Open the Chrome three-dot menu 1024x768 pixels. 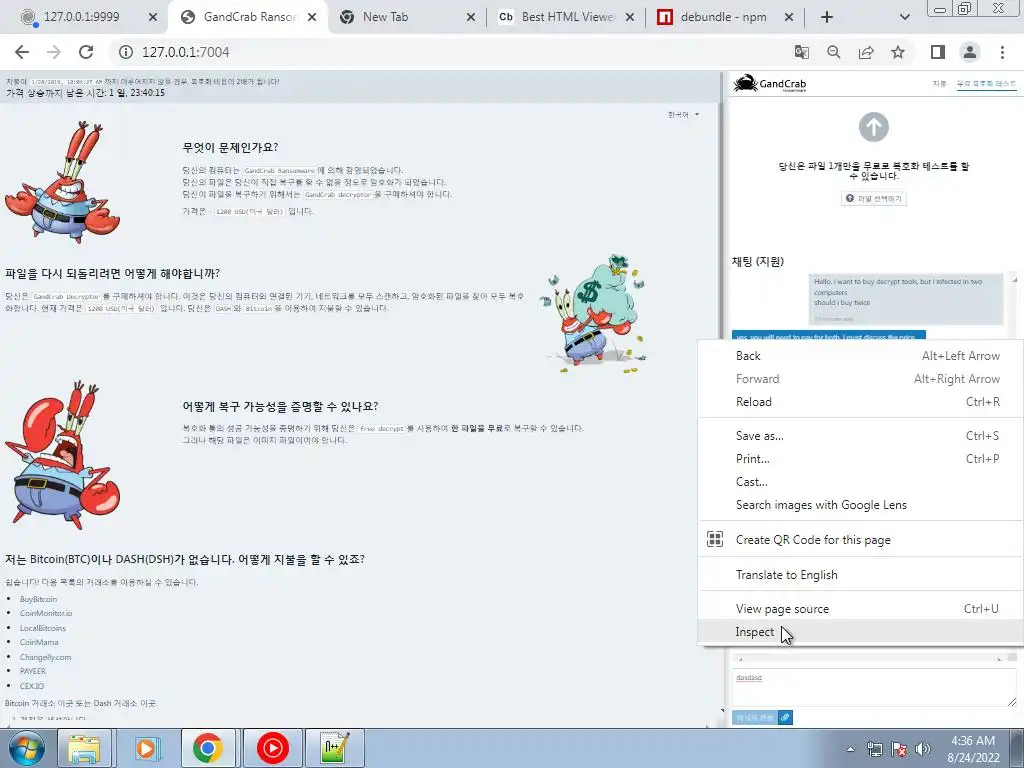tap(1002, 52)
